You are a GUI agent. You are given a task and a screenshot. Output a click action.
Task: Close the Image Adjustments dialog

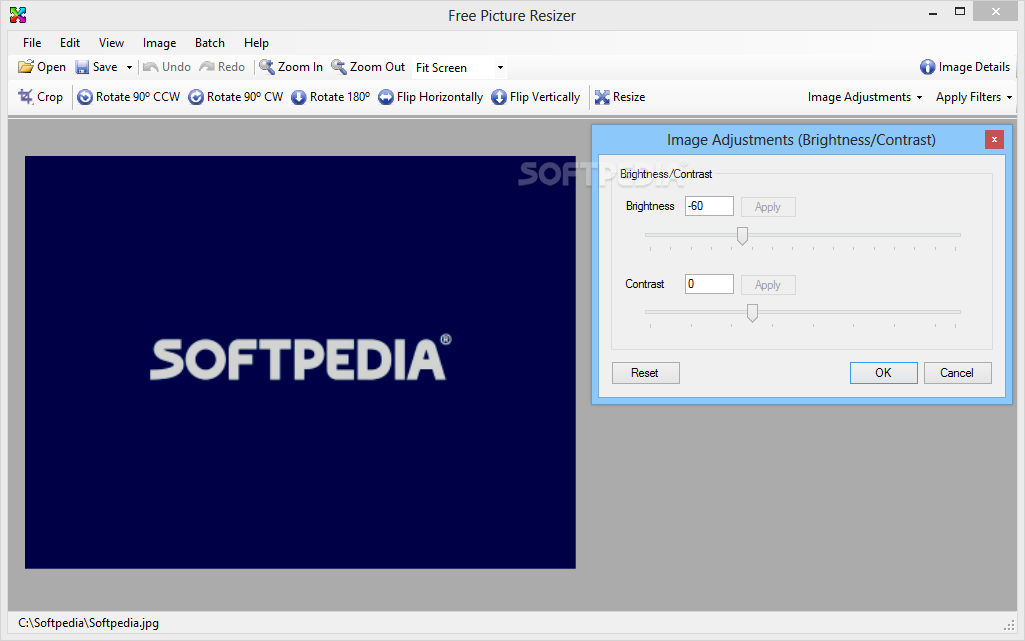pyautogui.click(x=994, y=140)
